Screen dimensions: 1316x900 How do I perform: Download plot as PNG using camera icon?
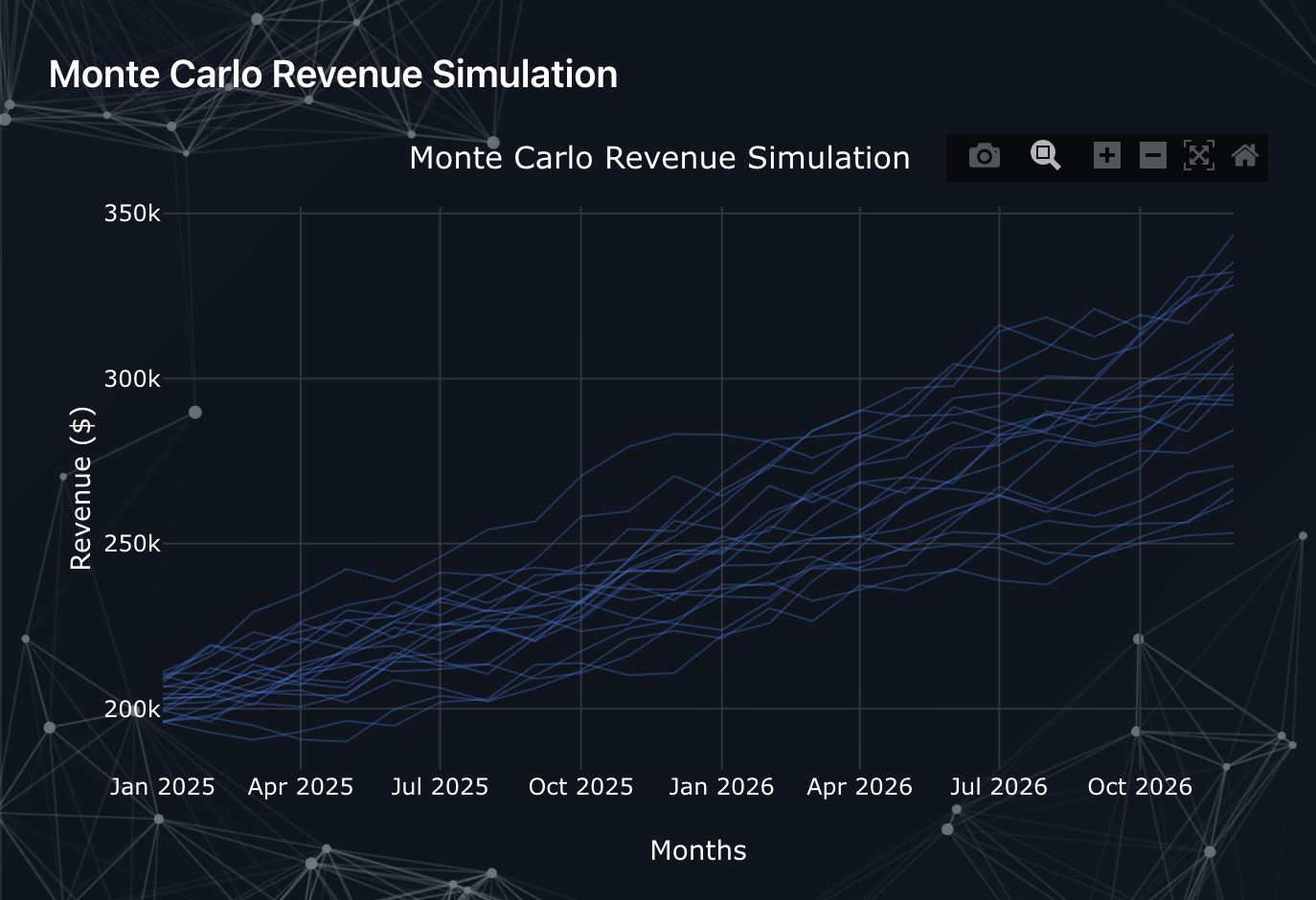tap(985, 155)
